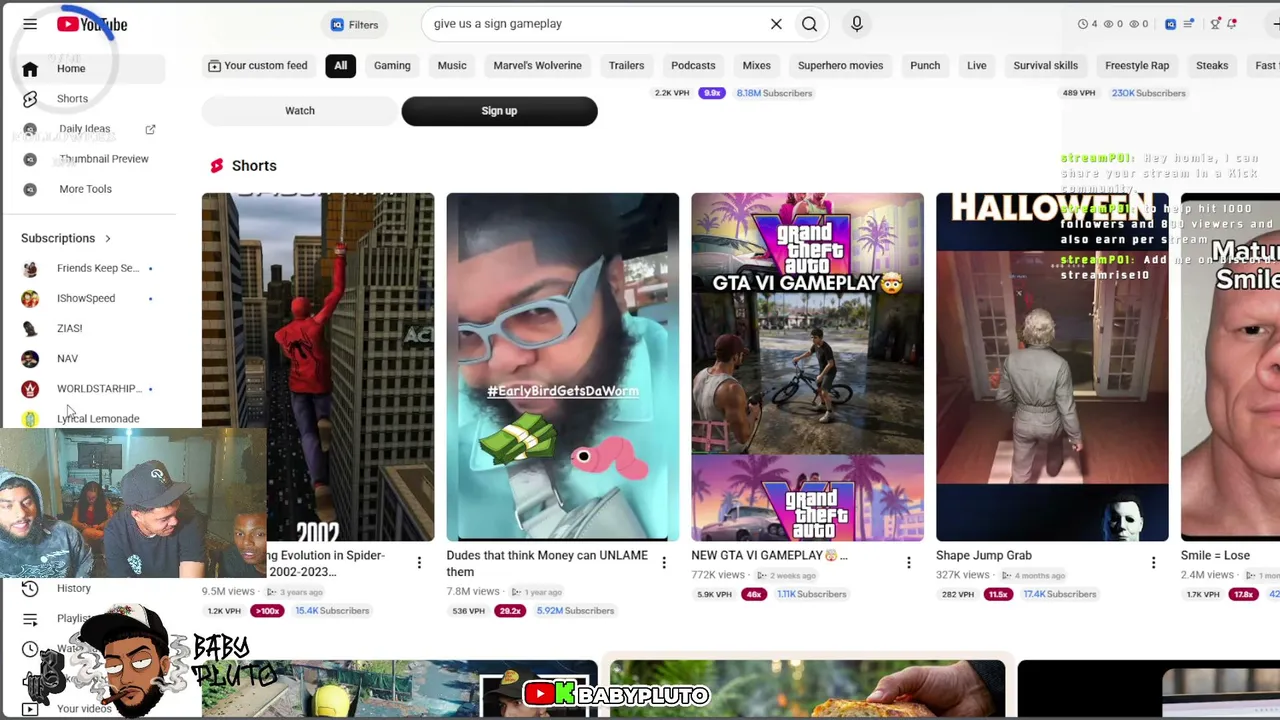Open options menu for Spider-Man Evolution short
The width and height of the screenshot is (1280, 720).
(419, 563)
